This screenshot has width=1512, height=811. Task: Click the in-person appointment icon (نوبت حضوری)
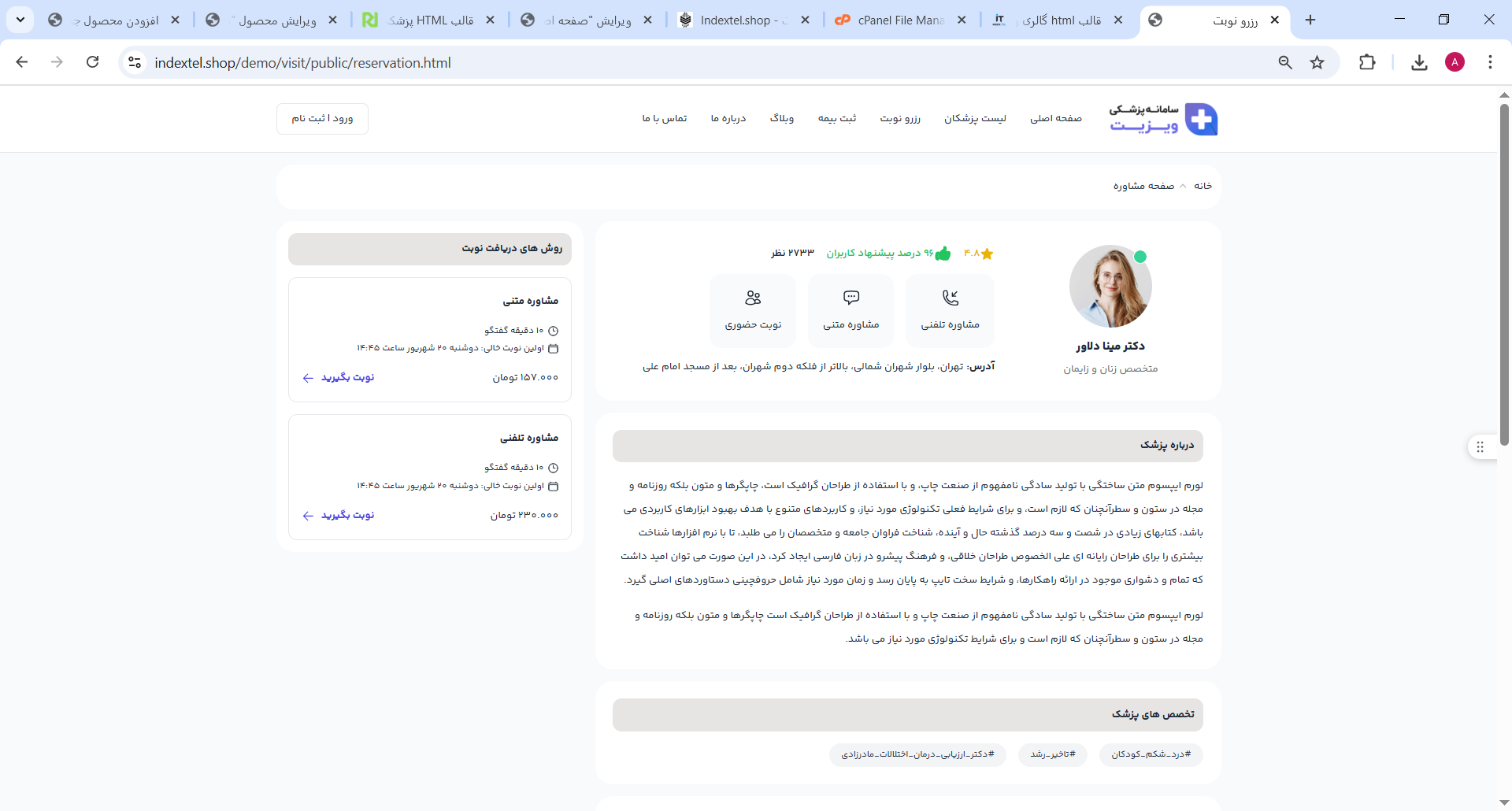pyautogui.click(x=753, y=298)
